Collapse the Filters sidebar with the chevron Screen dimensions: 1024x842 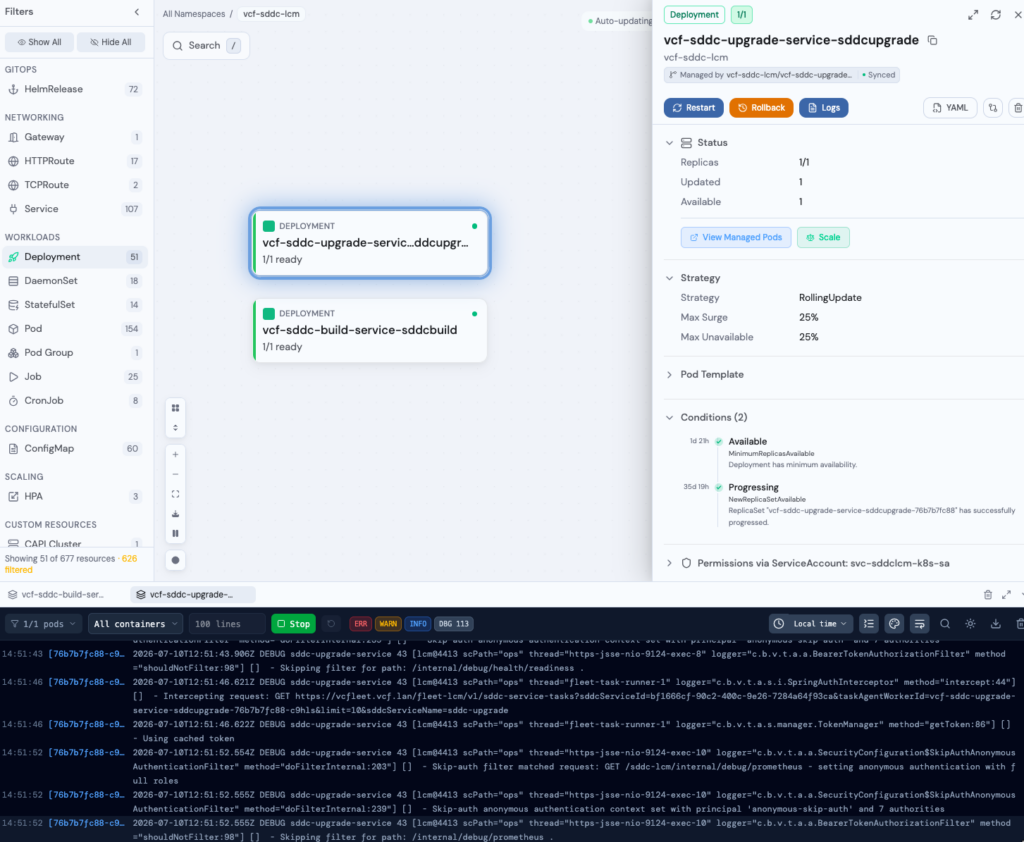click(136, 12)
